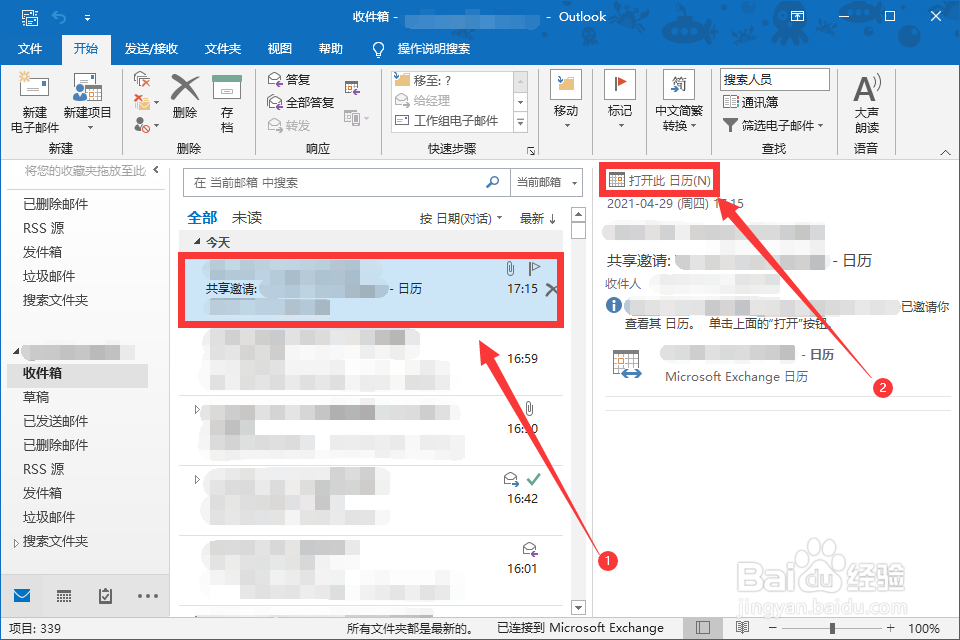Show Unread messages filter
This screenshot has height=640, width=960.
pyautogui.click(x=247, y=217)
